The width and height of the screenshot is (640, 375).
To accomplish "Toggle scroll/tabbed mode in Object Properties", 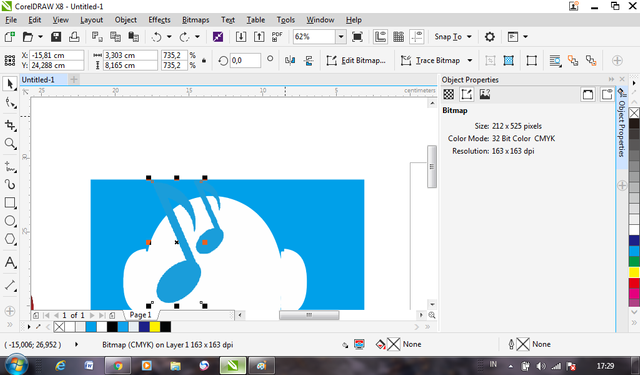I will click(588, 95).
